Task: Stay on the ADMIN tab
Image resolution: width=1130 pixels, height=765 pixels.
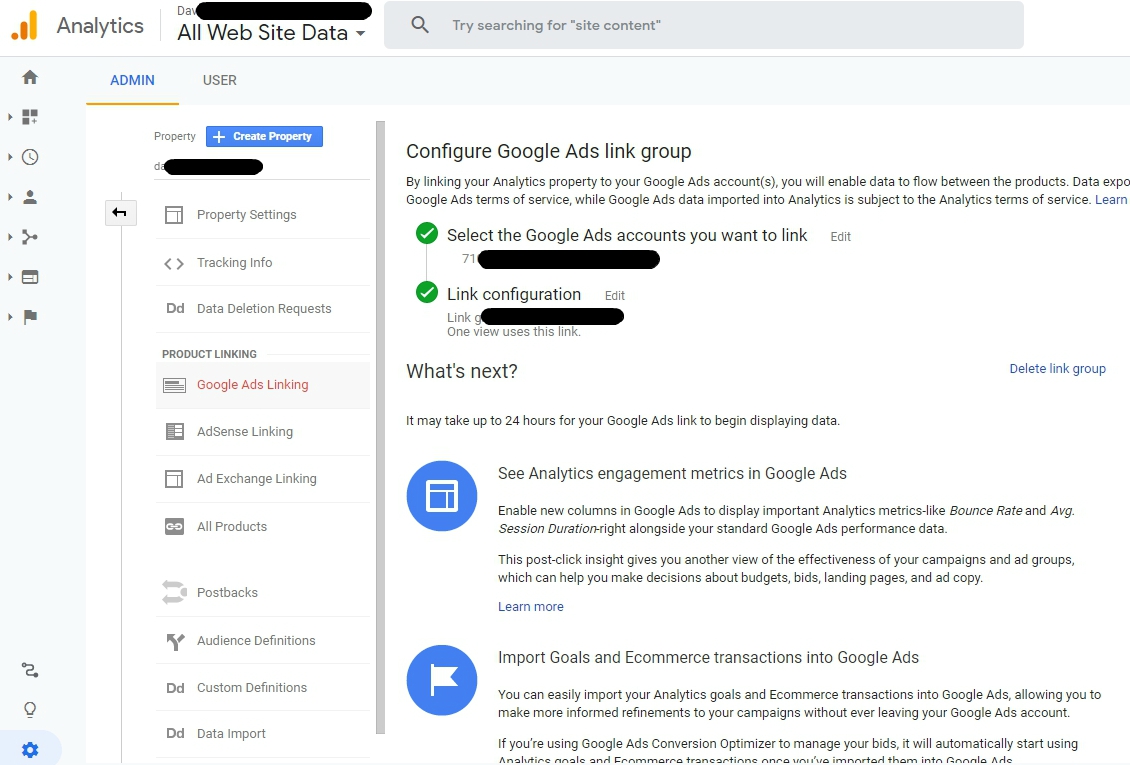Action: pos(132,80)
